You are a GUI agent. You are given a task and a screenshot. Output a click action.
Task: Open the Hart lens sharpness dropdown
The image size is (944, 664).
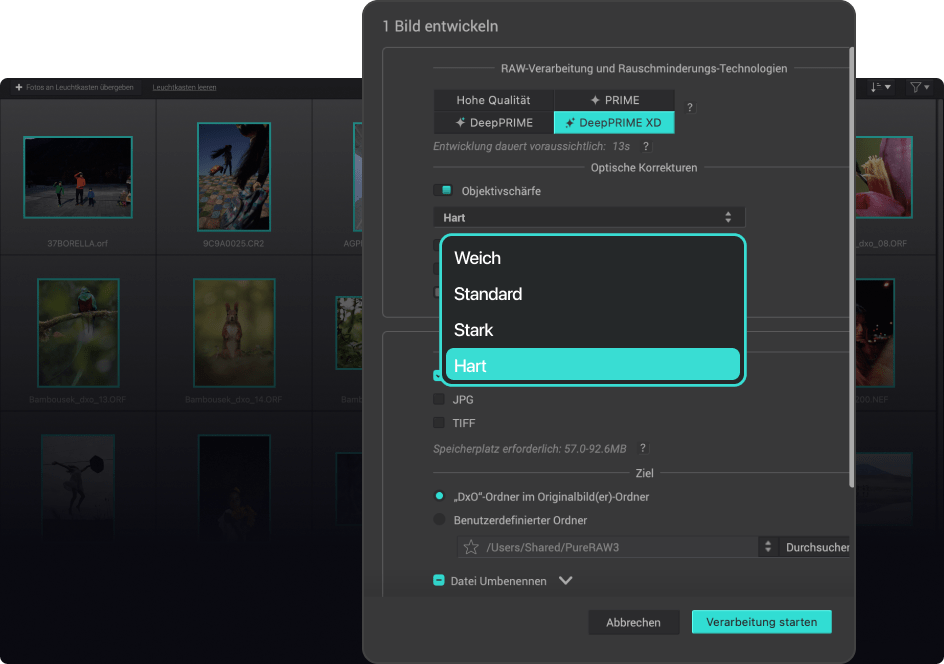click(x=589, y=217)
